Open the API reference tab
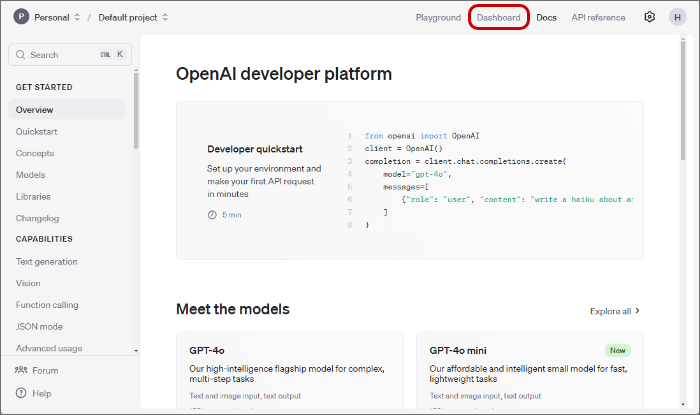Screen dimensions: 700x415 [x=598, y=17]
